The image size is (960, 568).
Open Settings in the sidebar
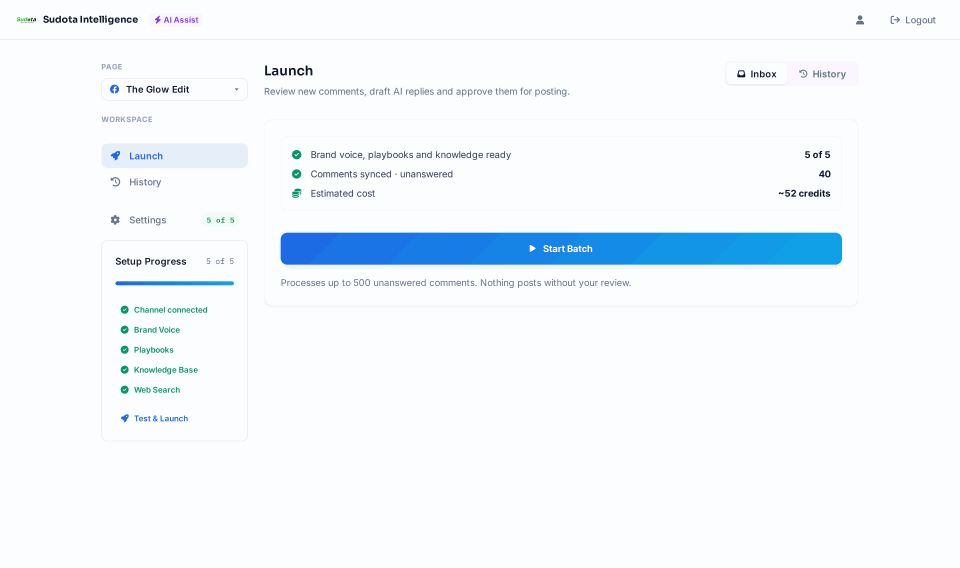[174, 220]
